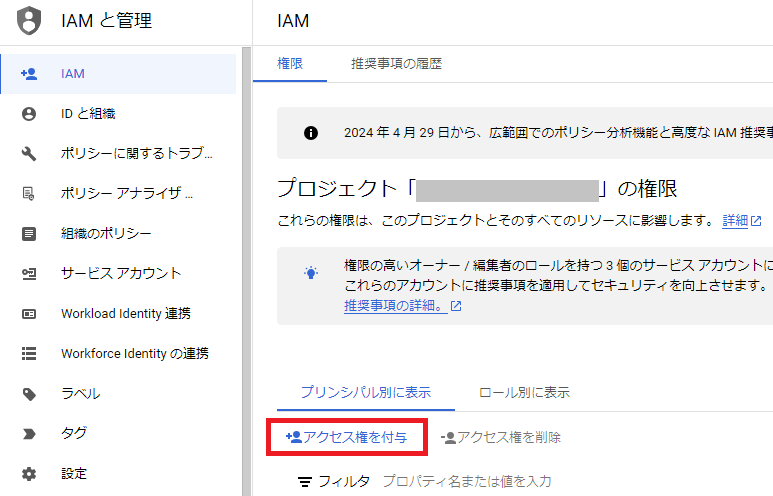Click the IAM と管理 header title
Screen dimensions: 773x496
click(106, 21)
